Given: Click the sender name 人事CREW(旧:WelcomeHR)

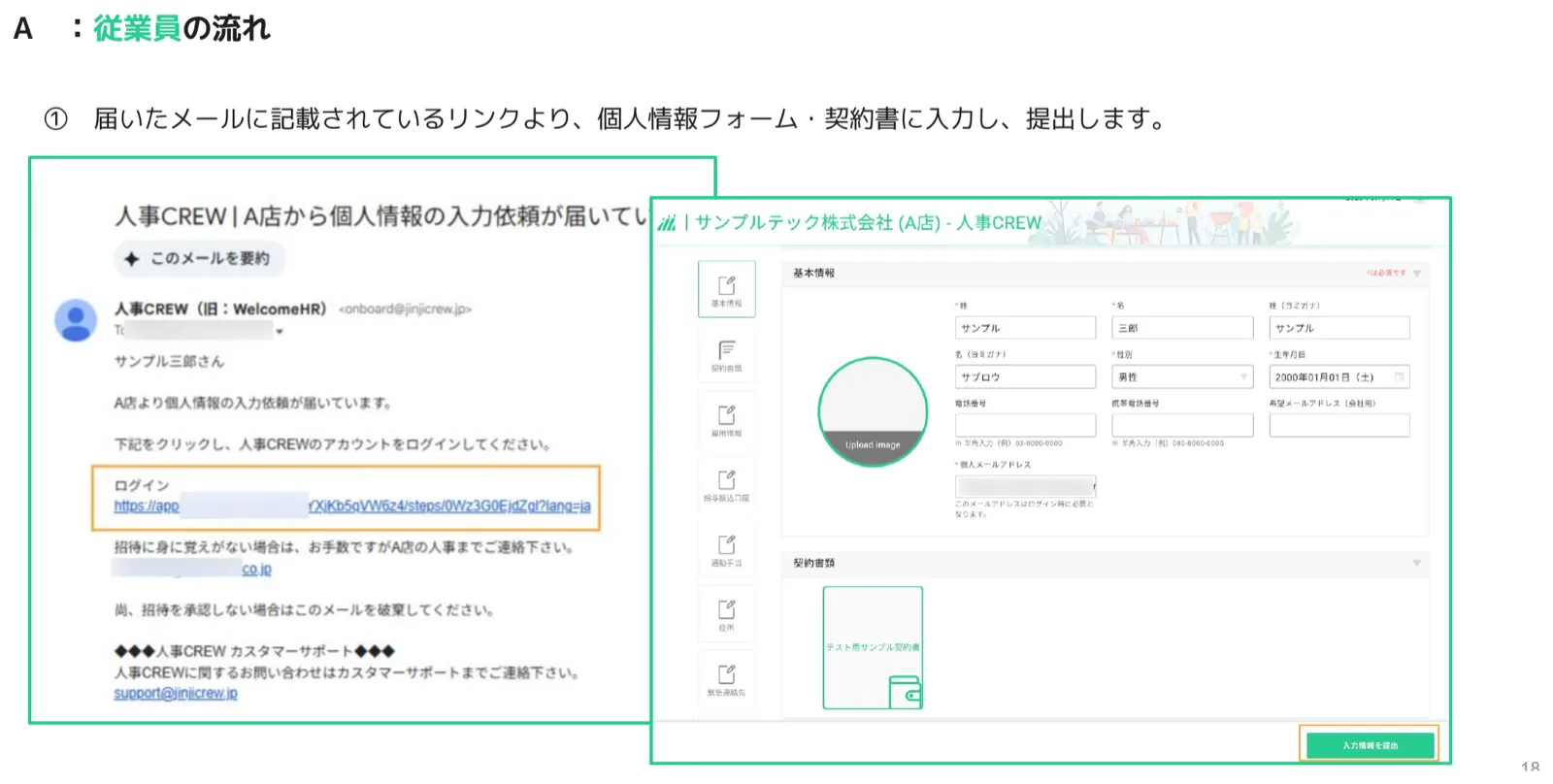Looking at the screenshot, I should (220, 309).
